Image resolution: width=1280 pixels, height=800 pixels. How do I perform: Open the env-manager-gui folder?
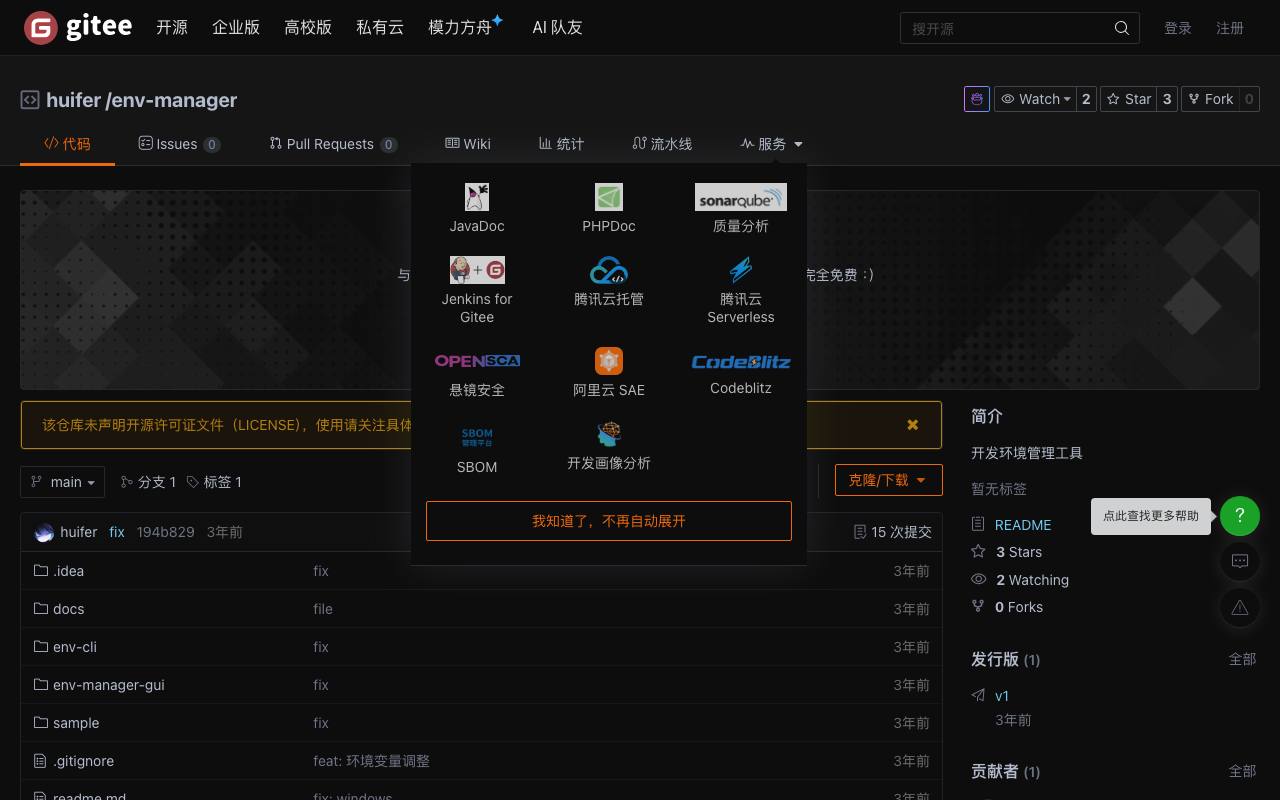click(109, 685)
